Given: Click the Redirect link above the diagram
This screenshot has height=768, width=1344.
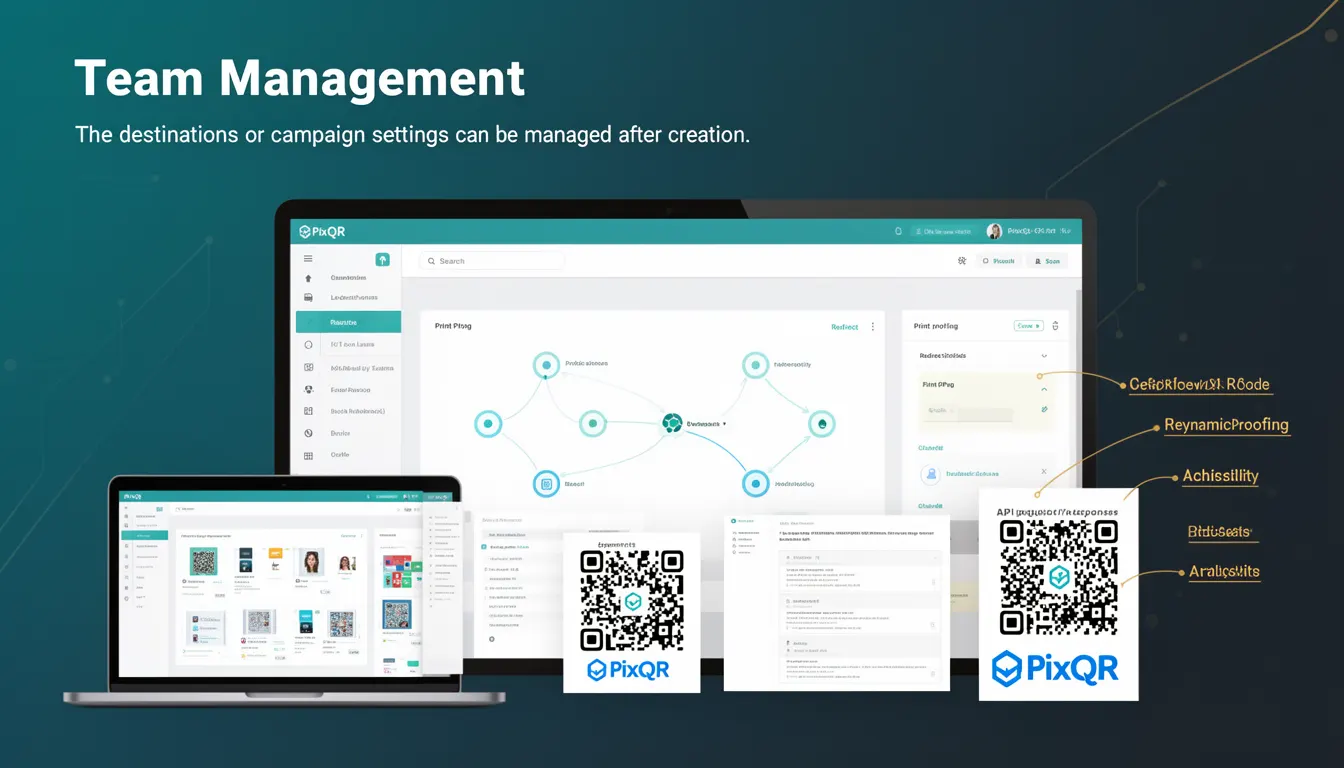Looking at the screenshot, I should tap(845, 327).
